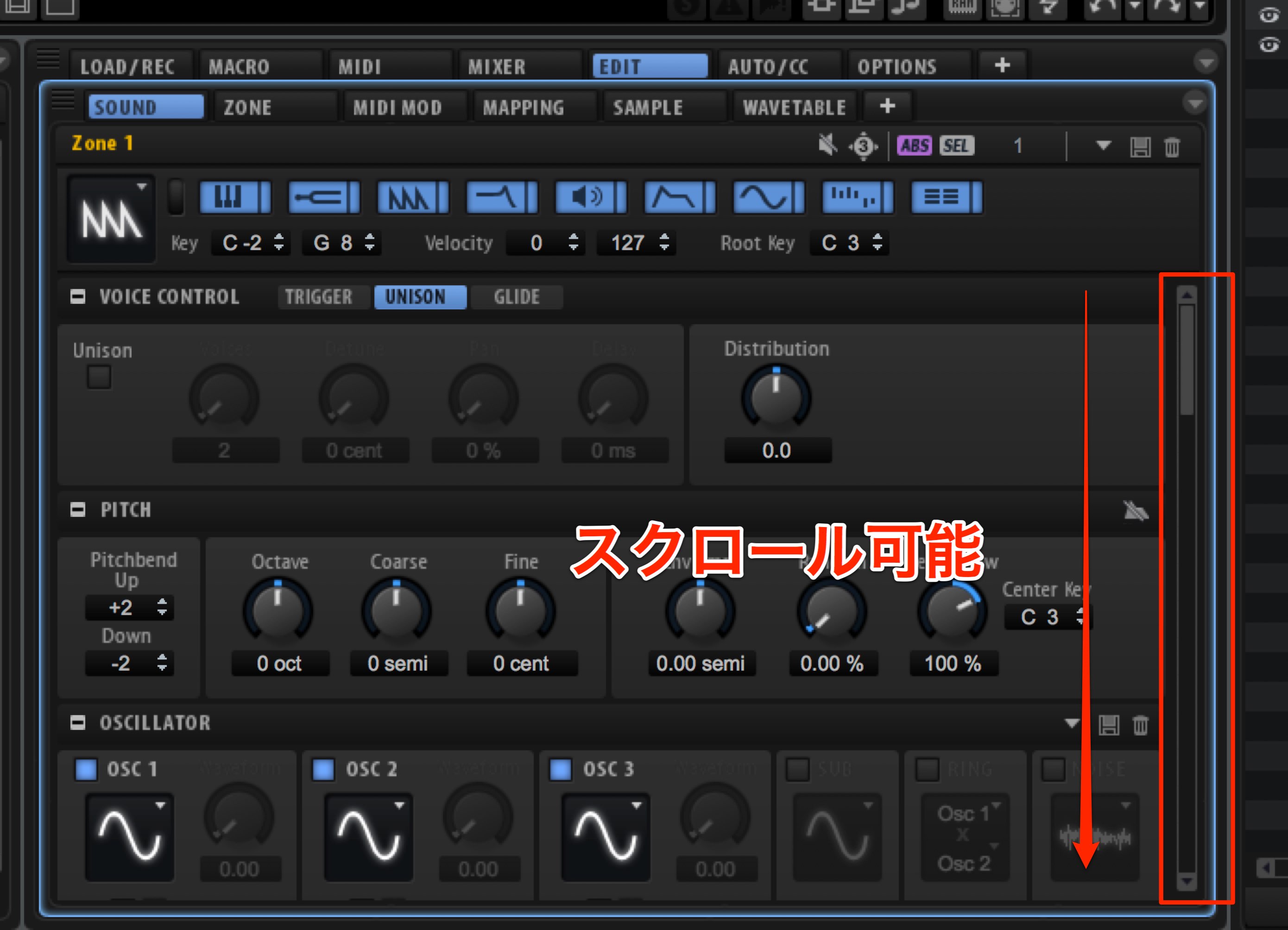Click the Fine pitch knob
The height and width of the screenshot is (930, 1288).
(520, 610)
